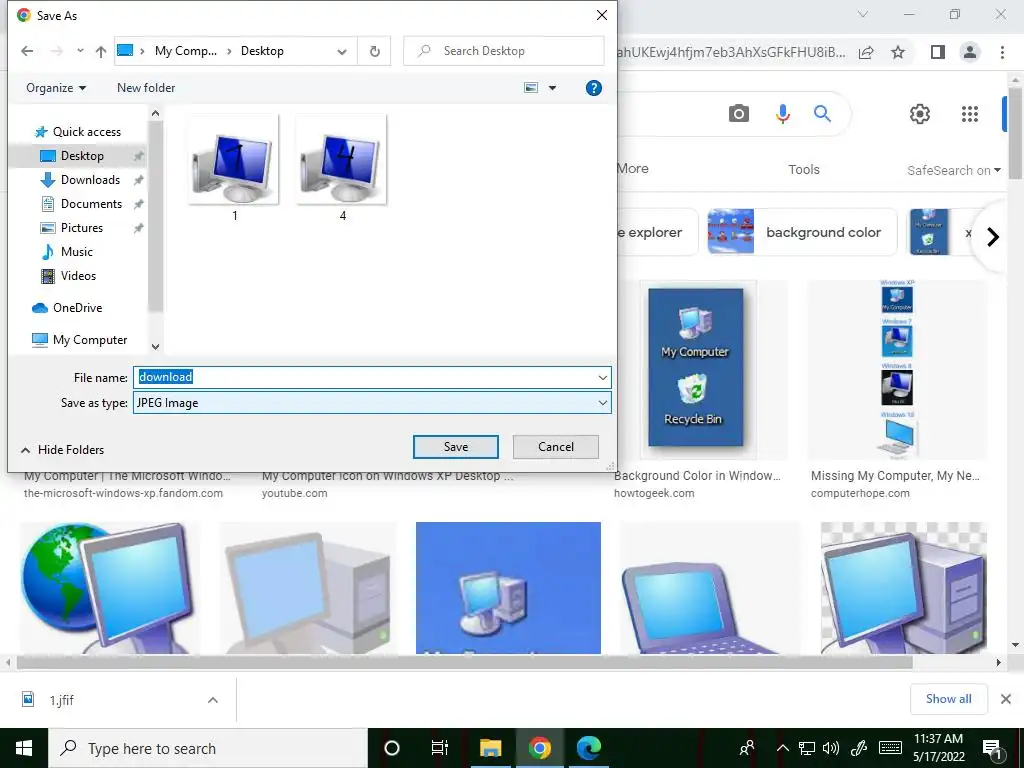Select the background color suggestion chip
Viewport: 1024px width, 768px height.
click(802, 232)
